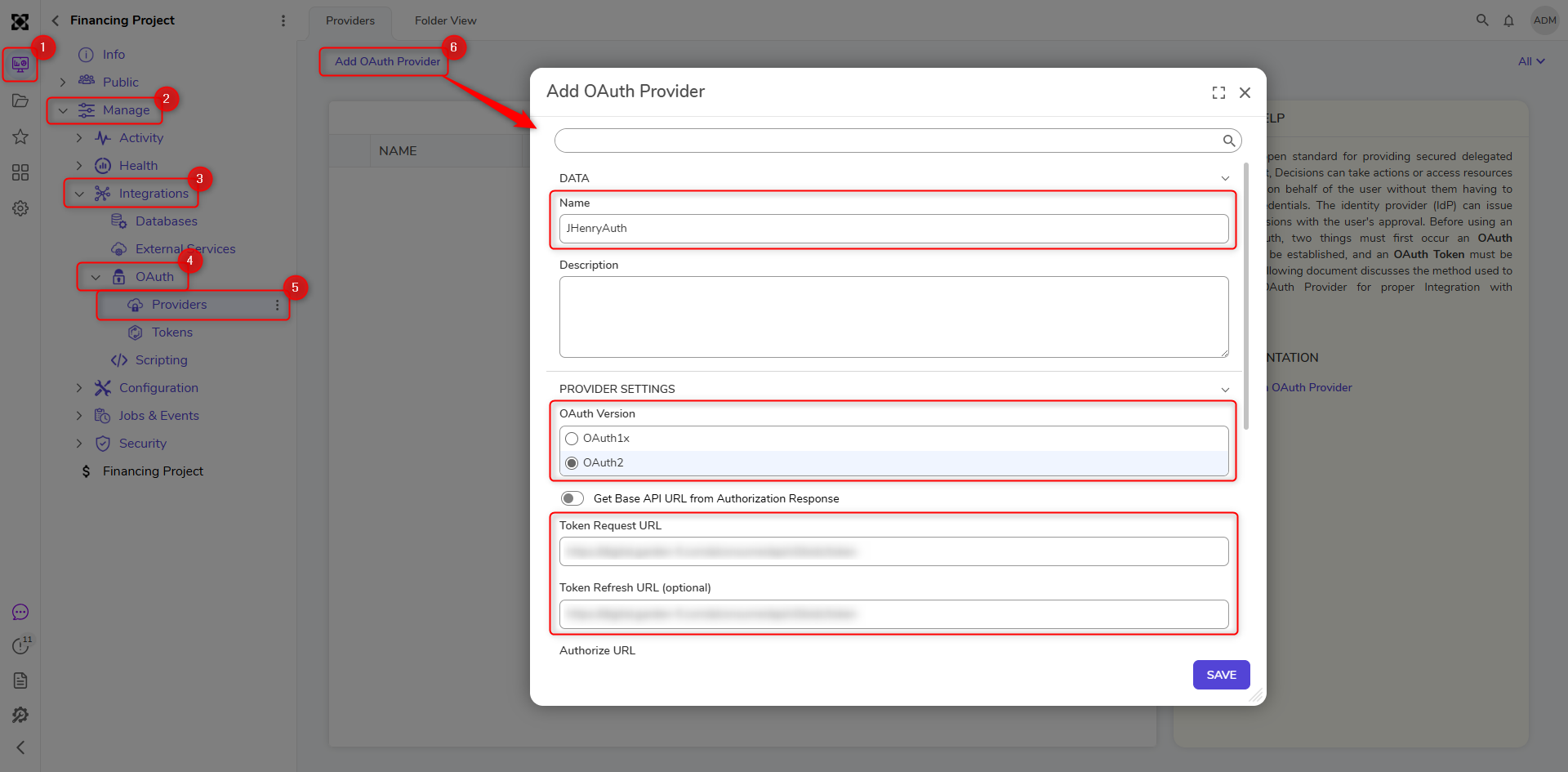Open the Tokens tree item
The width and height of the screenshot is (1568, 772).
(x=172, y=332)
